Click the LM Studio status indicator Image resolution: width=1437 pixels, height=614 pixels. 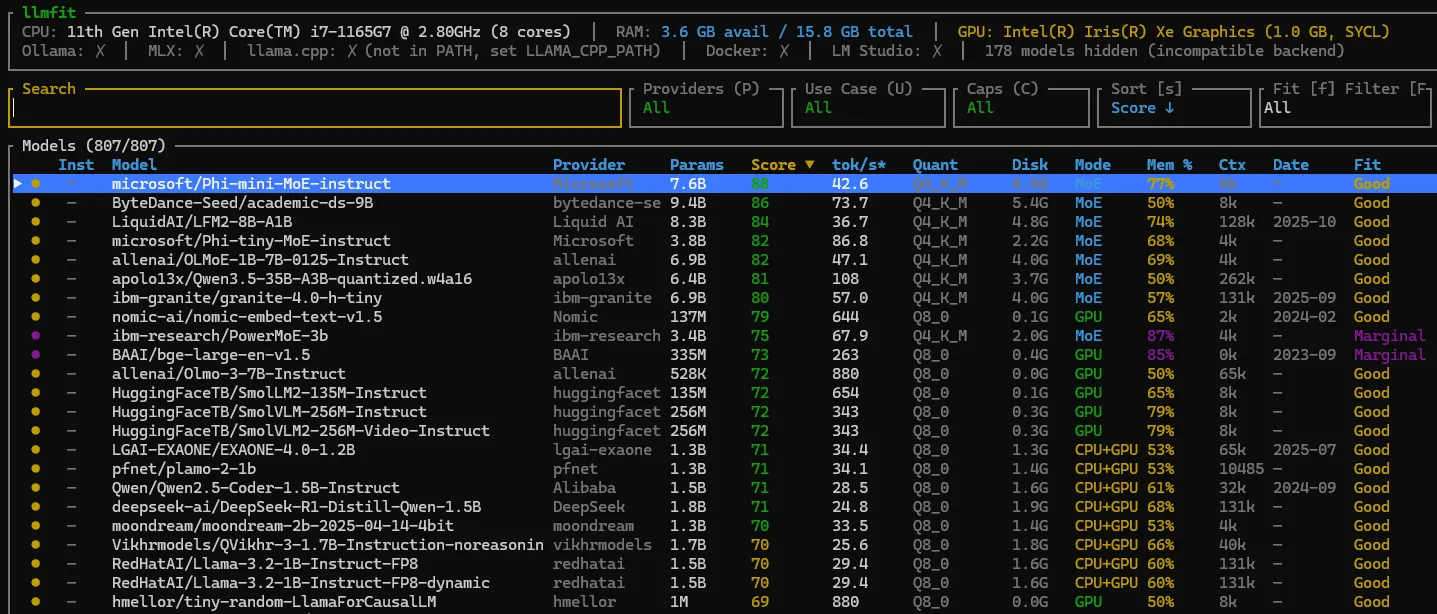tap(887, 51)
